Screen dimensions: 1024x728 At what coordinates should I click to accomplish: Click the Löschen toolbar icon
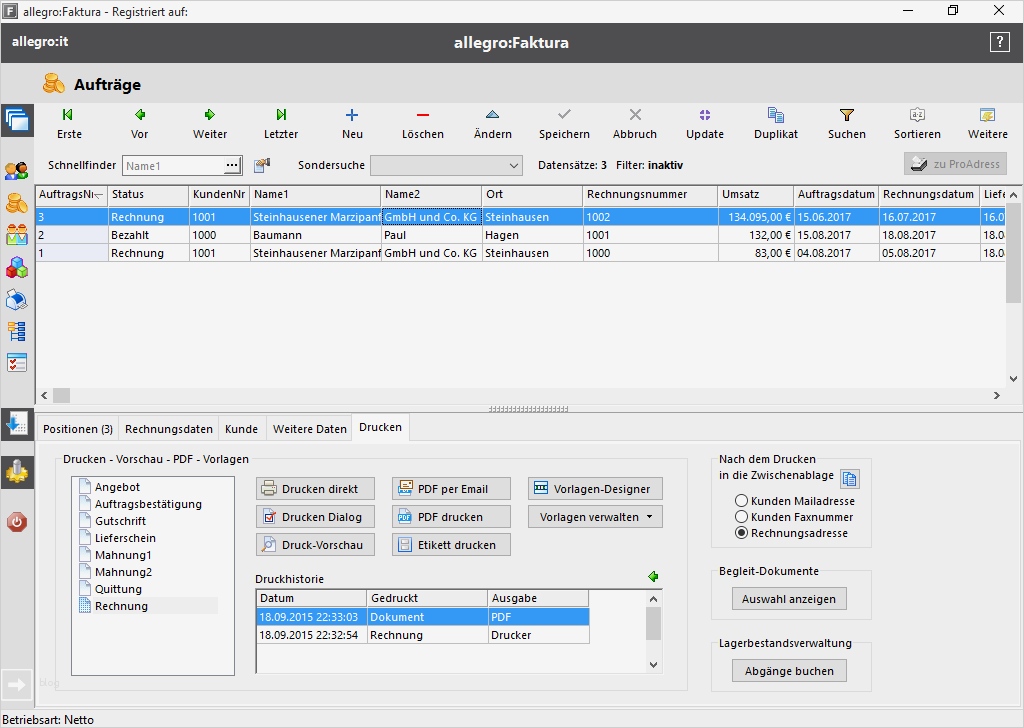(x=422, y=116)
